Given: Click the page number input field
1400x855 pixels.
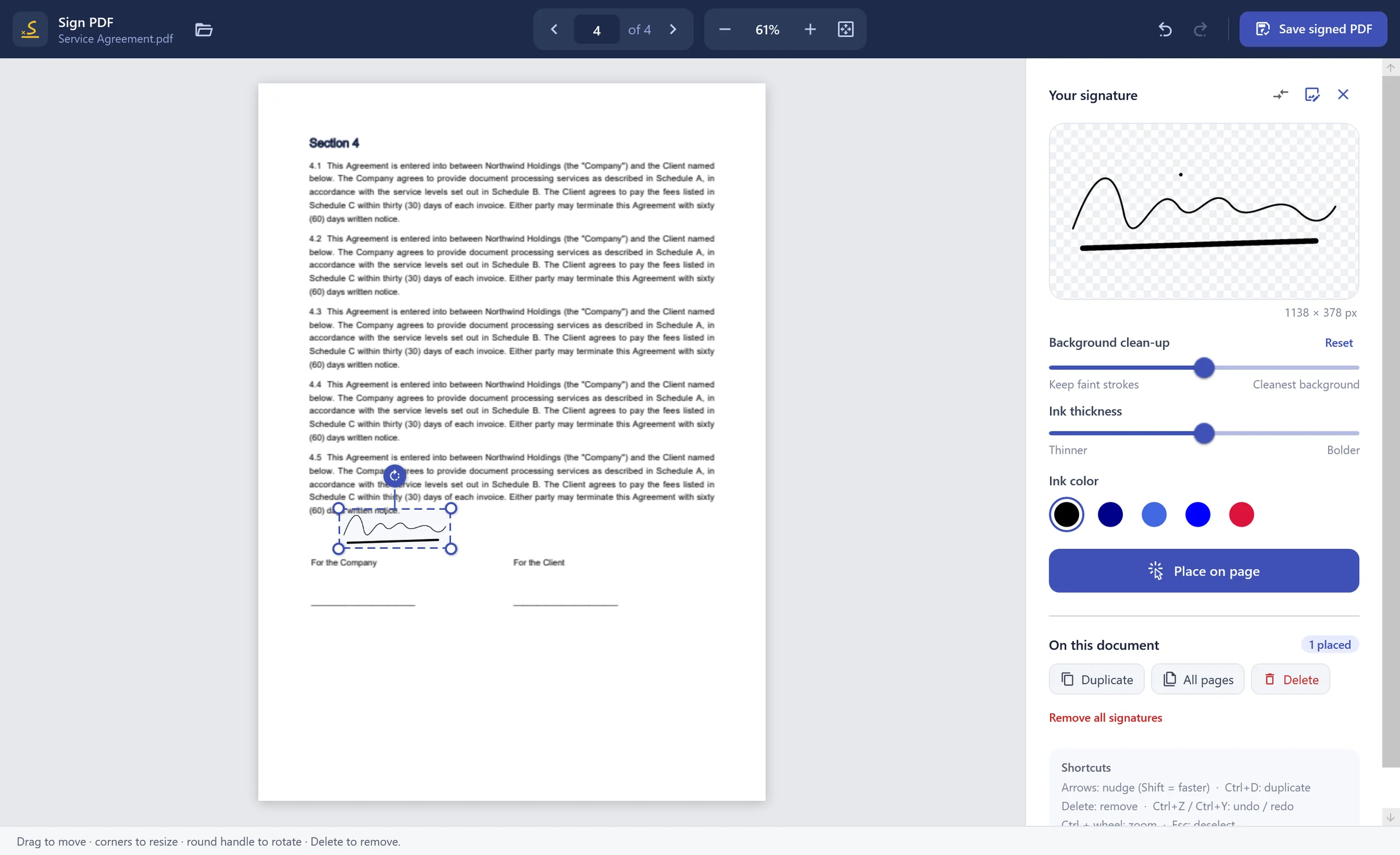Looking at the screenshot, I should tap(597, 29).
